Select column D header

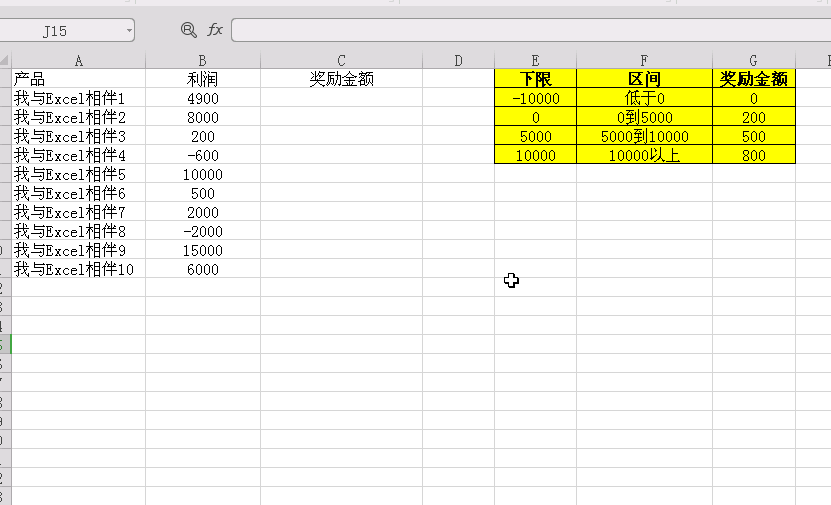tap(458, 60)
